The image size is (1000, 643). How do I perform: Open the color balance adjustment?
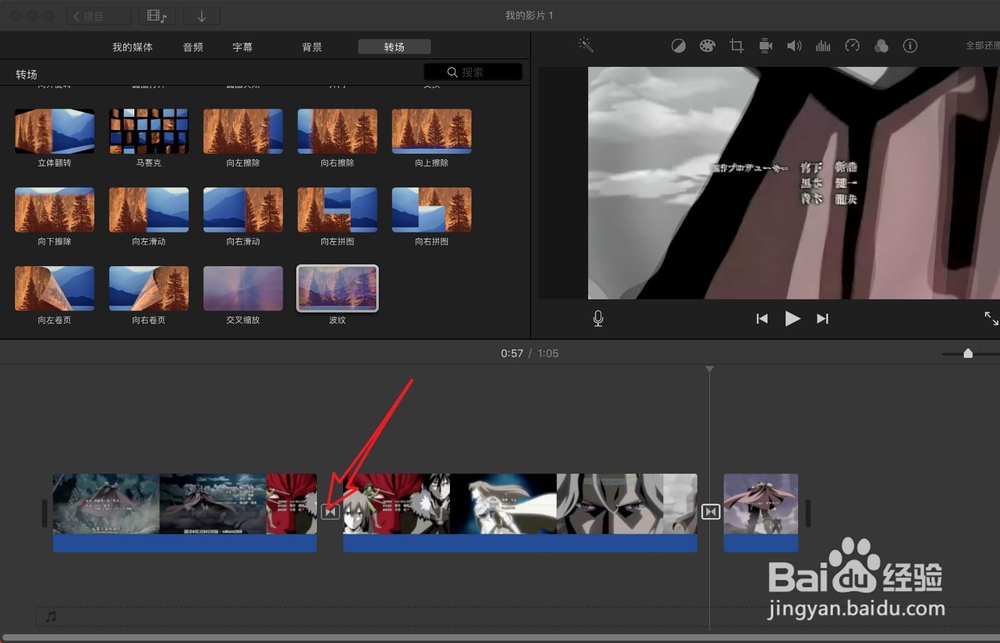(678, 46)
